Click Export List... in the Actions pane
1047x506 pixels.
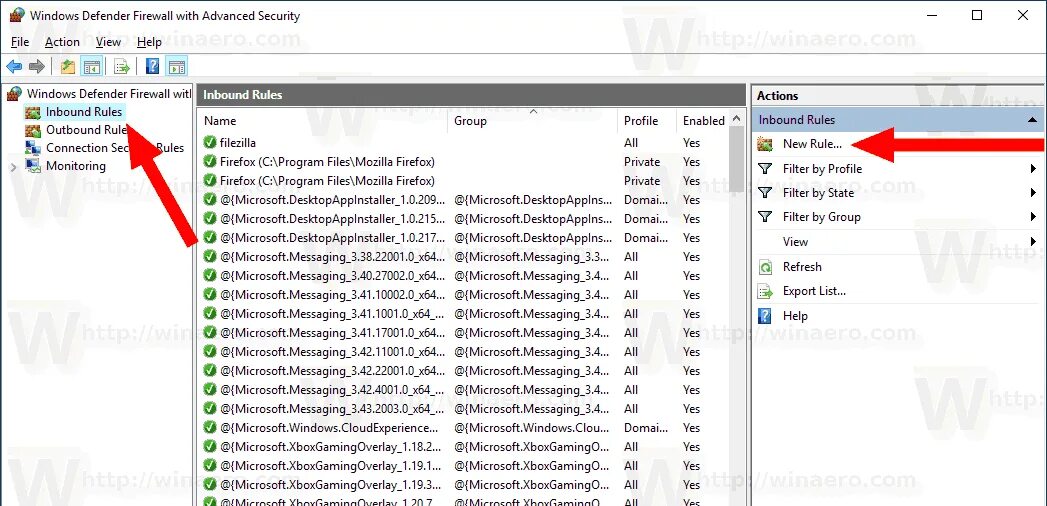[814, 291]
